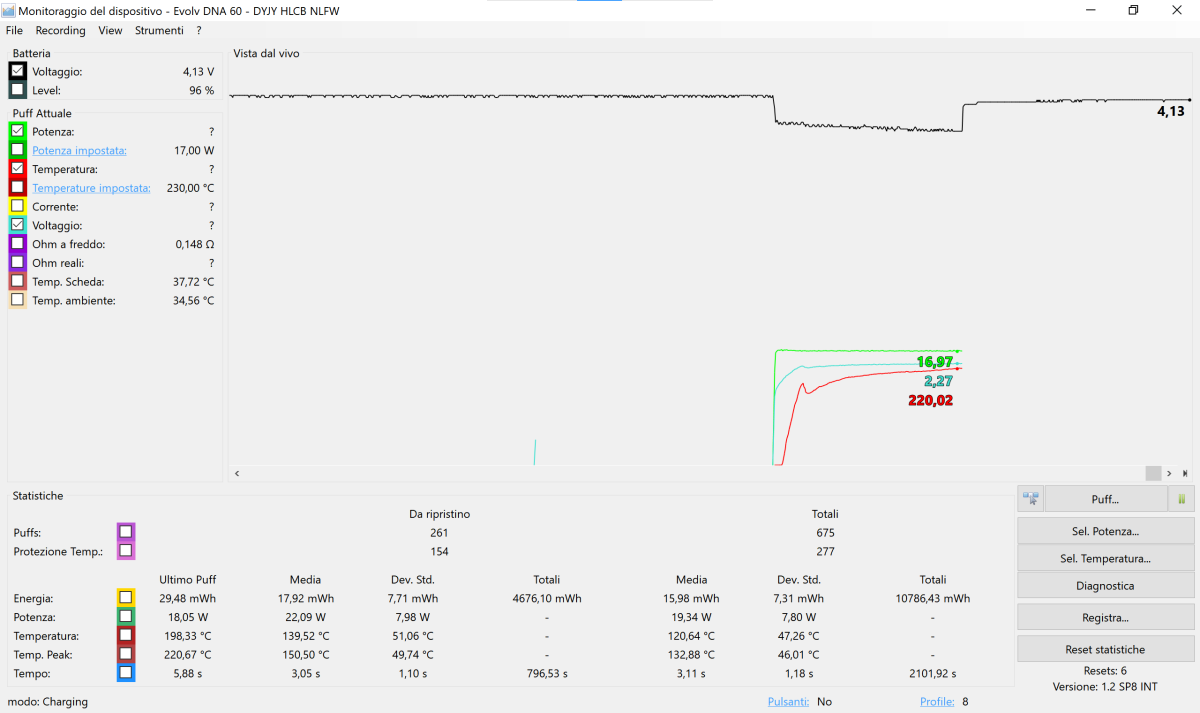
Task: Uncheck the Puff Attuale Temperatura checkbox
Action: coord(17,168)
